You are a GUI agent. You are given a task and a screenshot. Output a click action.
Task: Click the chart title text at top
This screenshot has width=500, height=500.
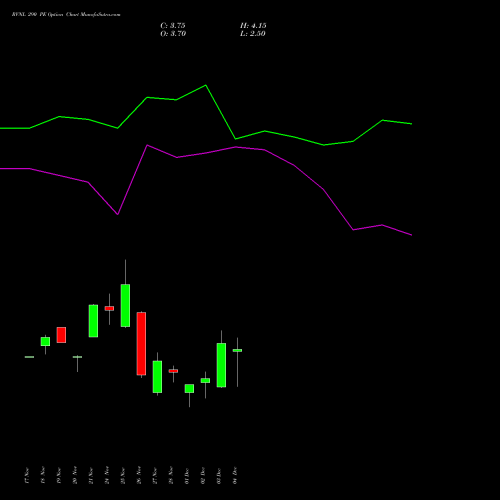tap(66, 15)
